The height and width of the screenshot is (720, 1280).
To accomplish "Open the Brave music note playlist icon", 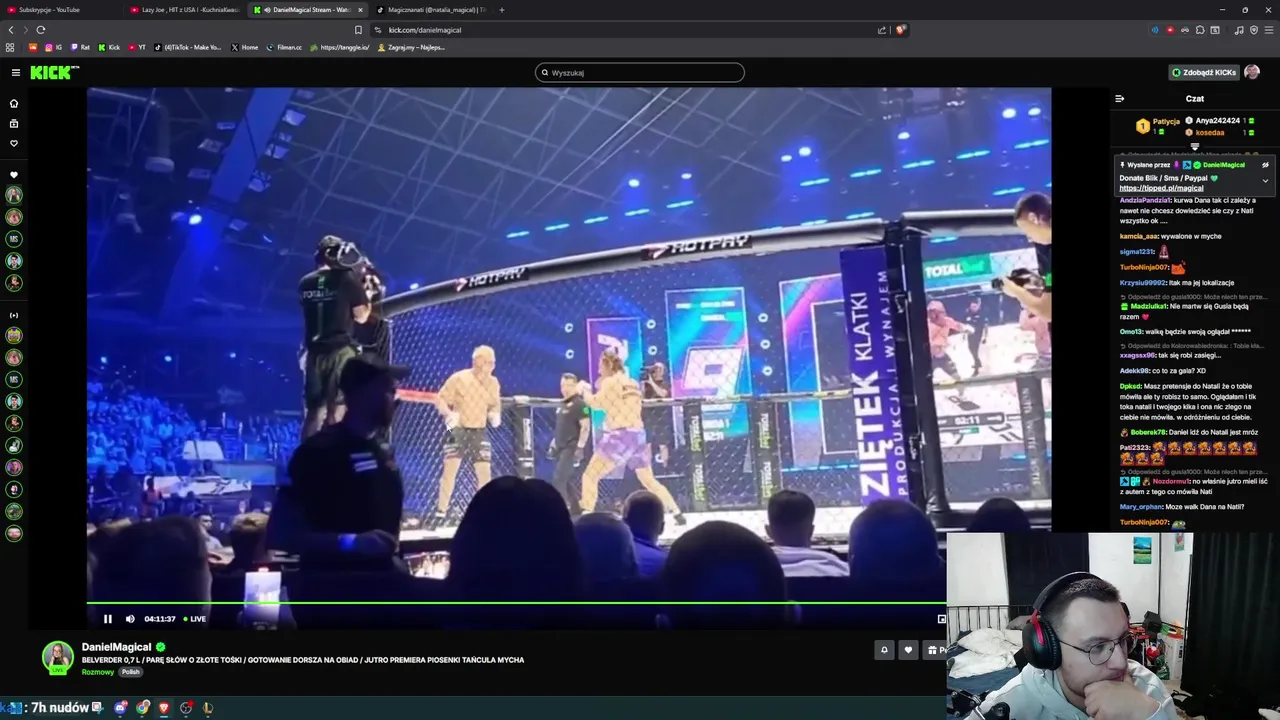I will click(x=1239, y=30).
